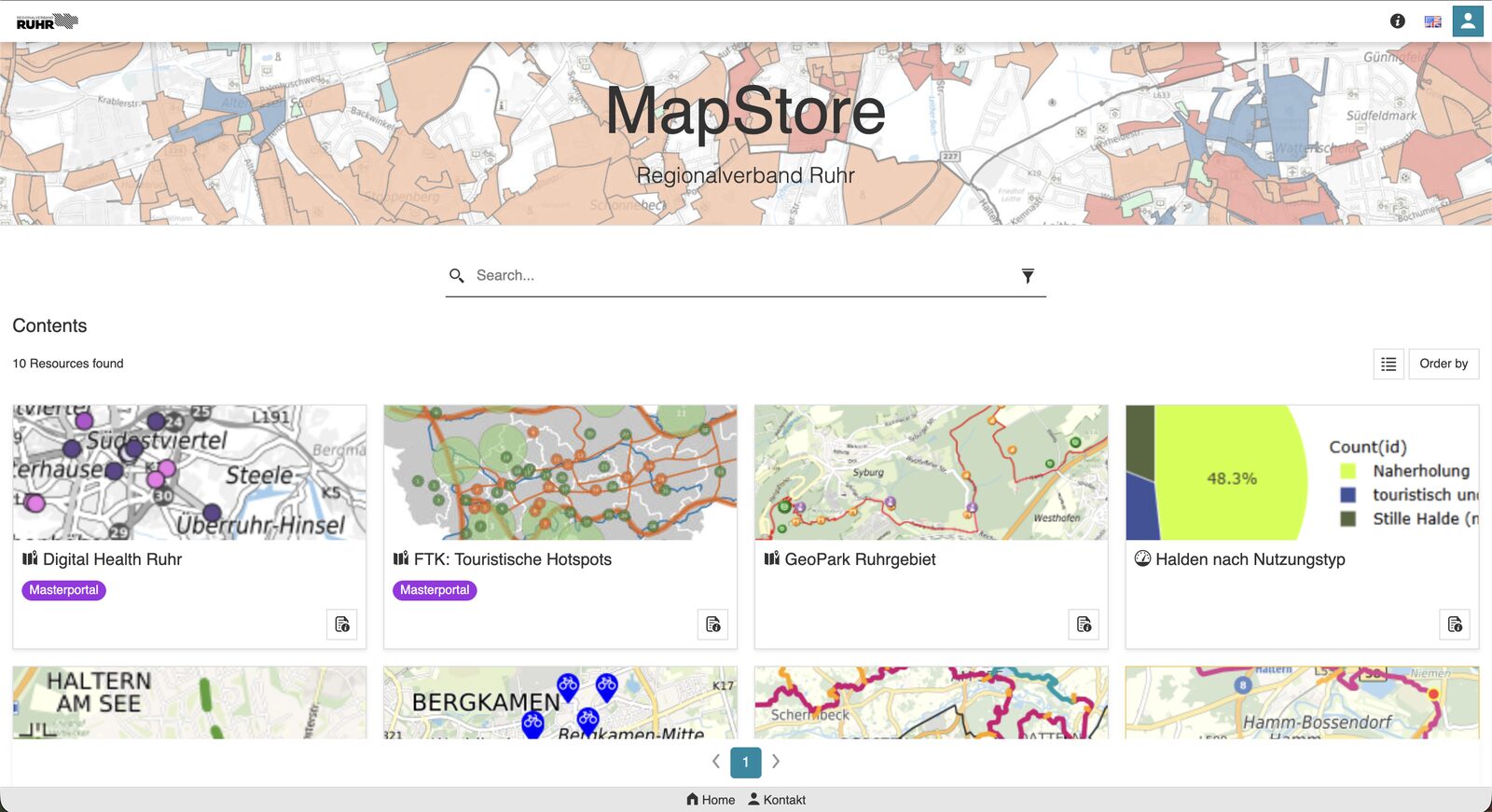Show details for Digital Health Ruhr

pyautogui.click(x=342, y=625)
